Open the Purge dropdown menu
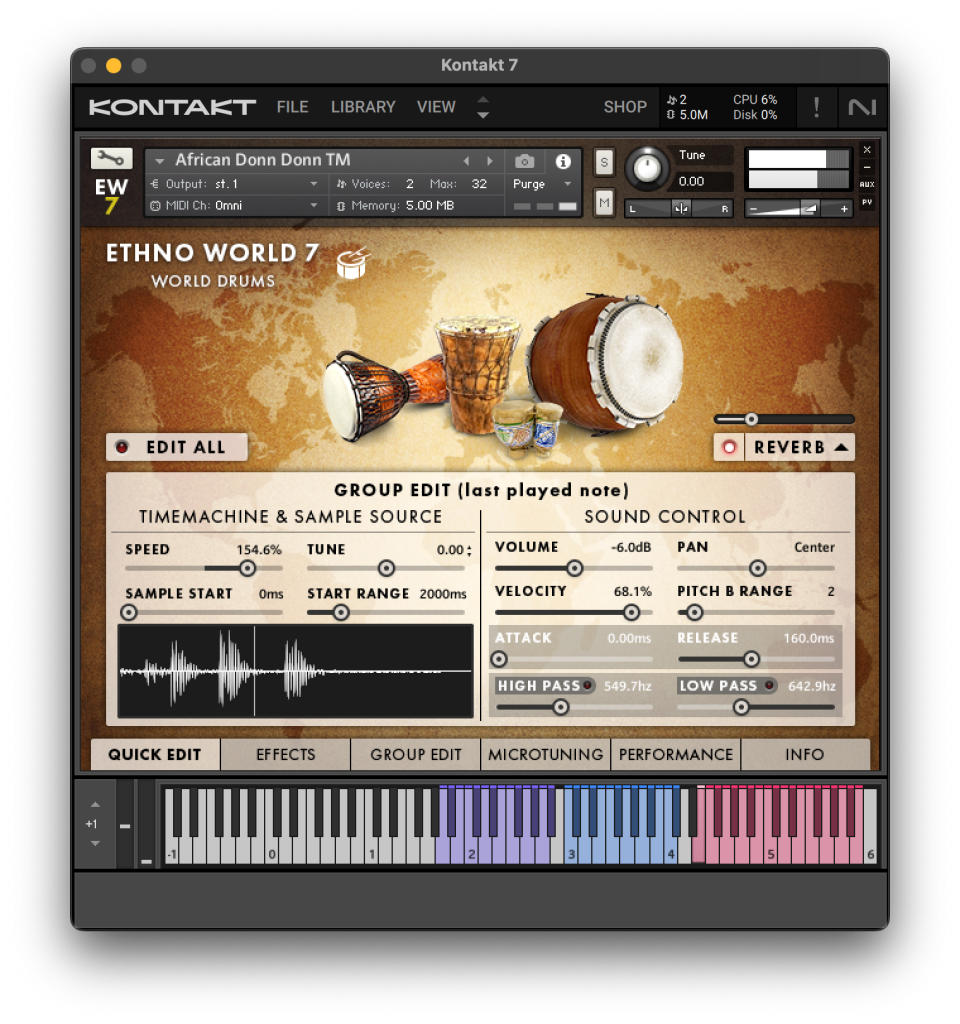 541,184
